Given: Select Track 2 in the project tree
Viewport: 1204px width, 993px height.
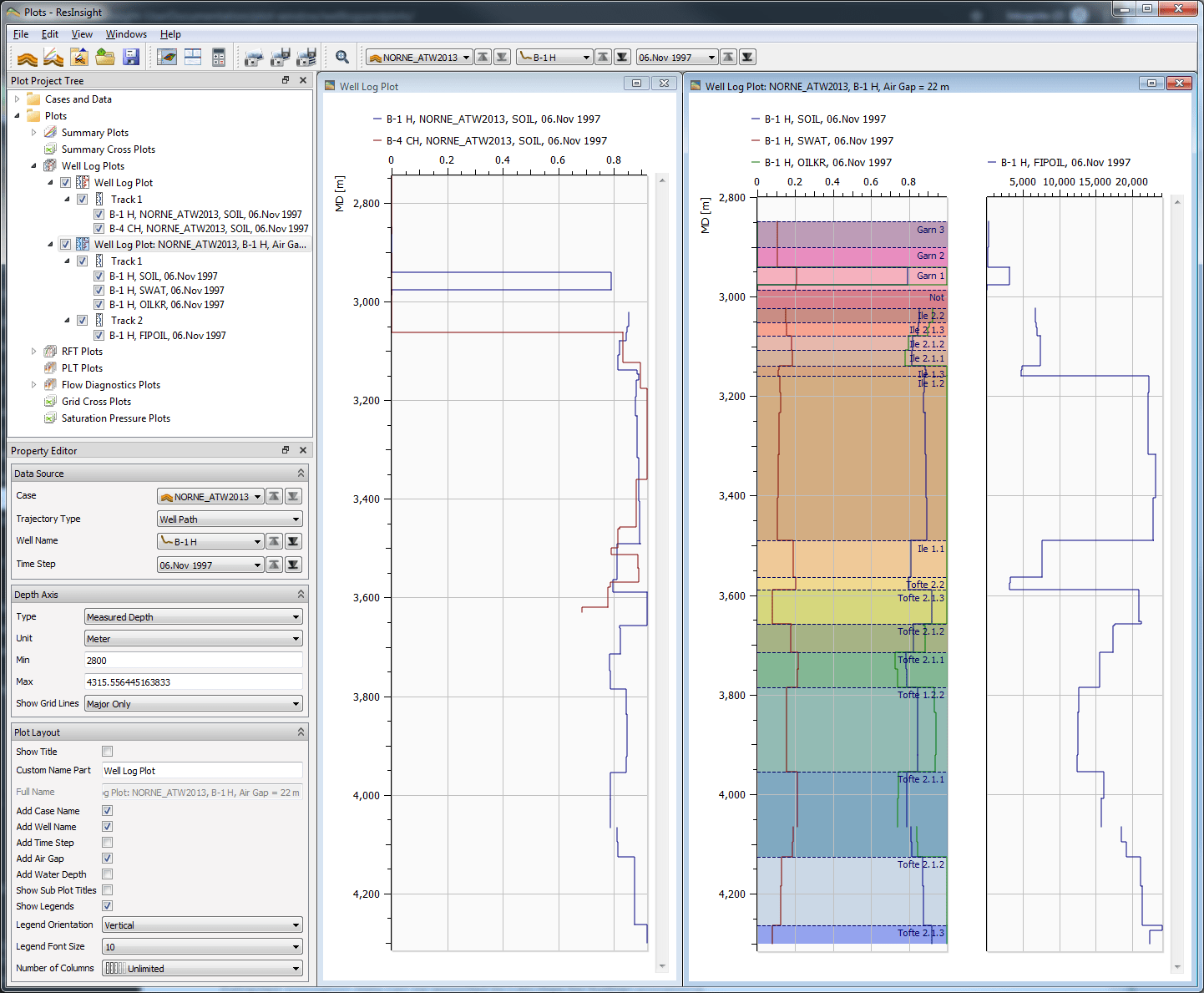Looking at the screenshot, I should pos(129,320).
